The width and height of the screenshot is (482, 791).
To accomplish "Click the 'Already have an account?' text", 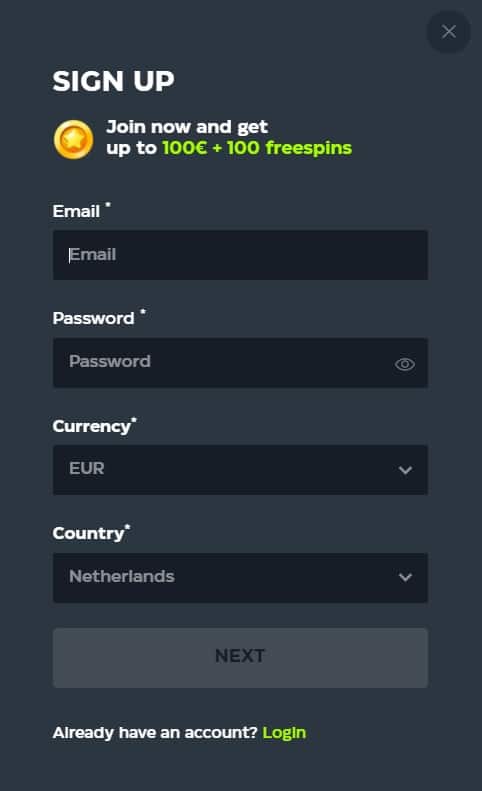I will tap(155, 732).
